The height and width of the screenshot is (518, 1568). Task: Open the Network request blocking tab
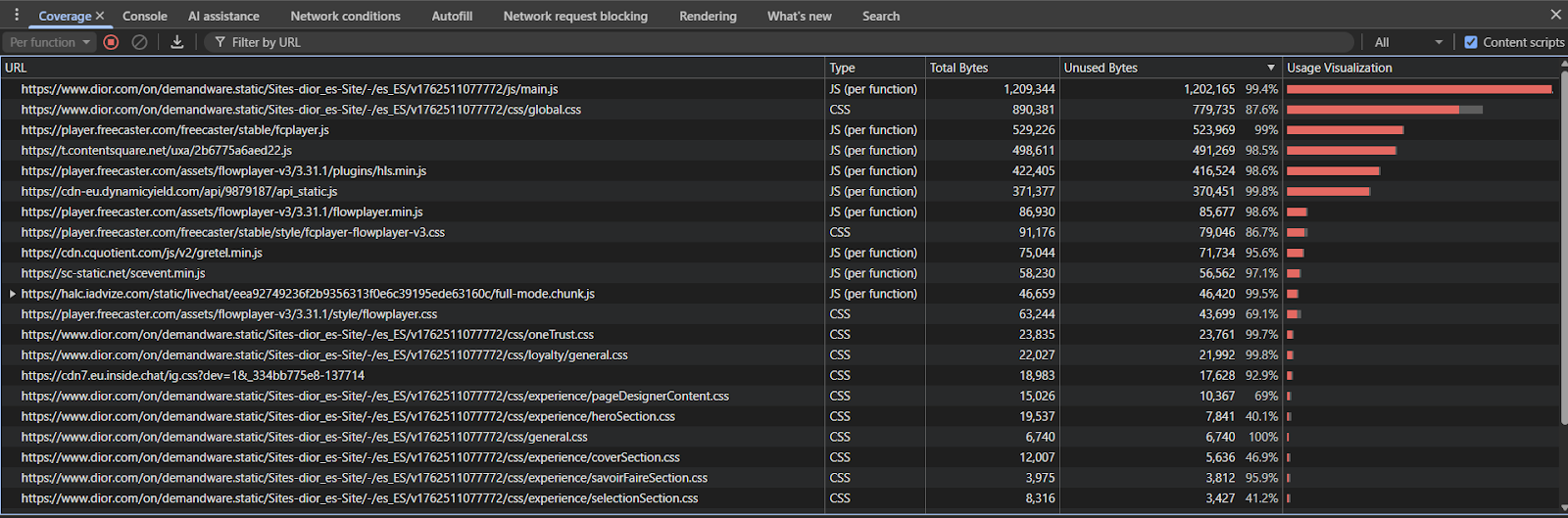coord(575,16)
